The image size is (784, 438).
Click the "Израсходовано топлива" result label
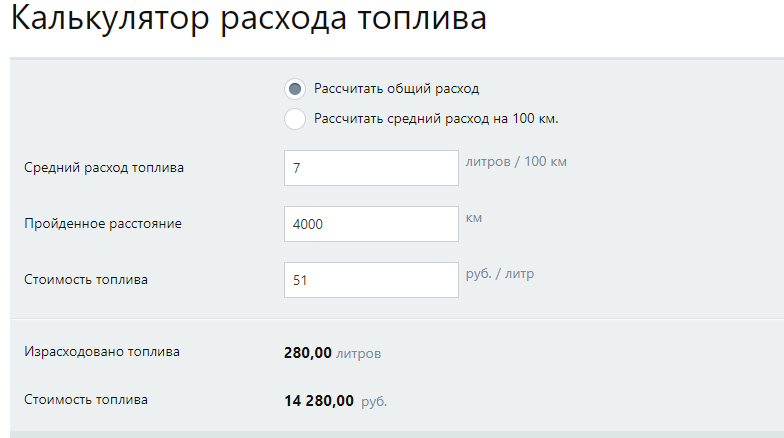coord(102,352)
